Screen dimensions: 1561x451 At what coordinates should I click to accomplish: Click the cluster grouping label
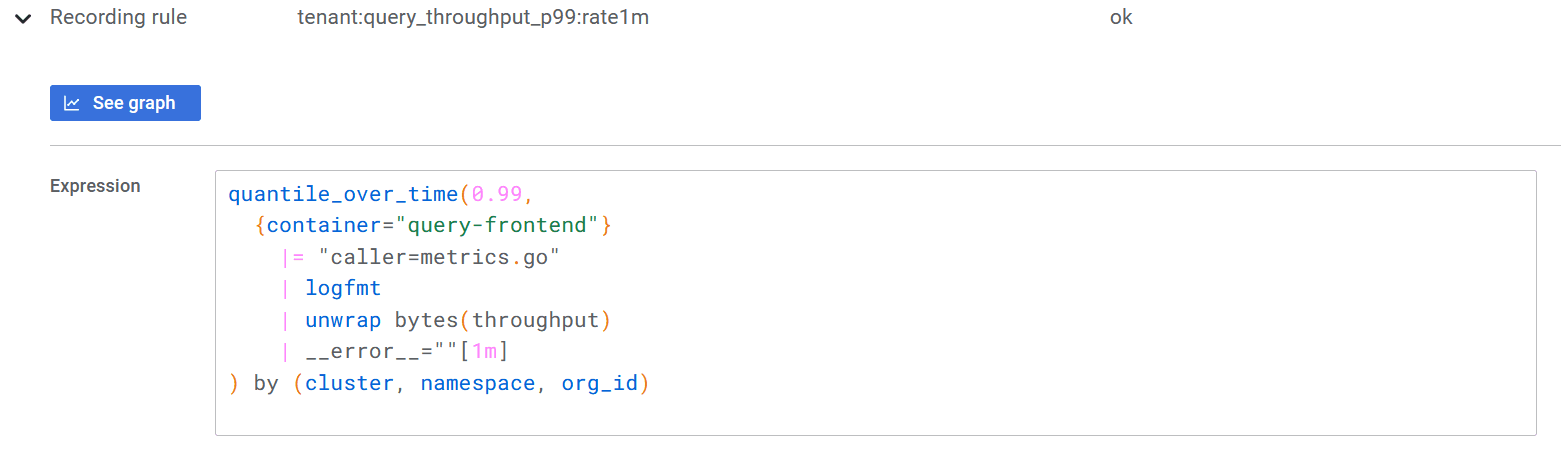pyautogui.click(x=349, y=383)
